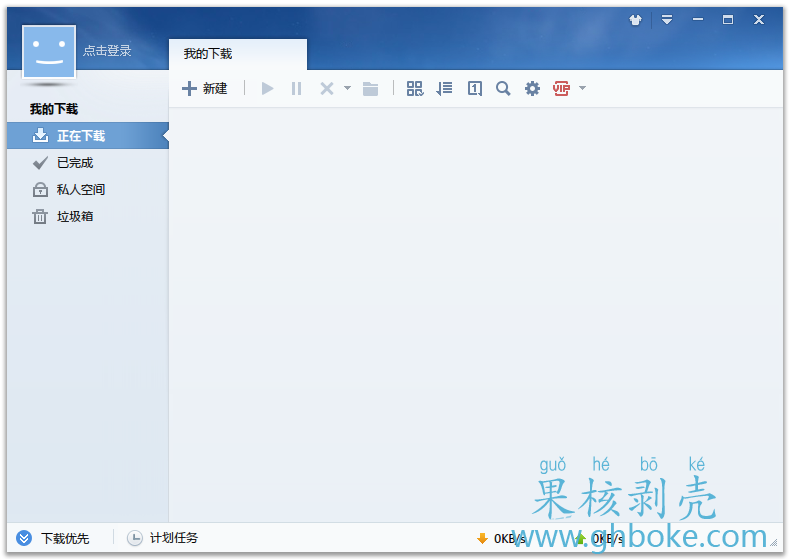Select 已完成 completed list
790x559 pixels.
74,163
